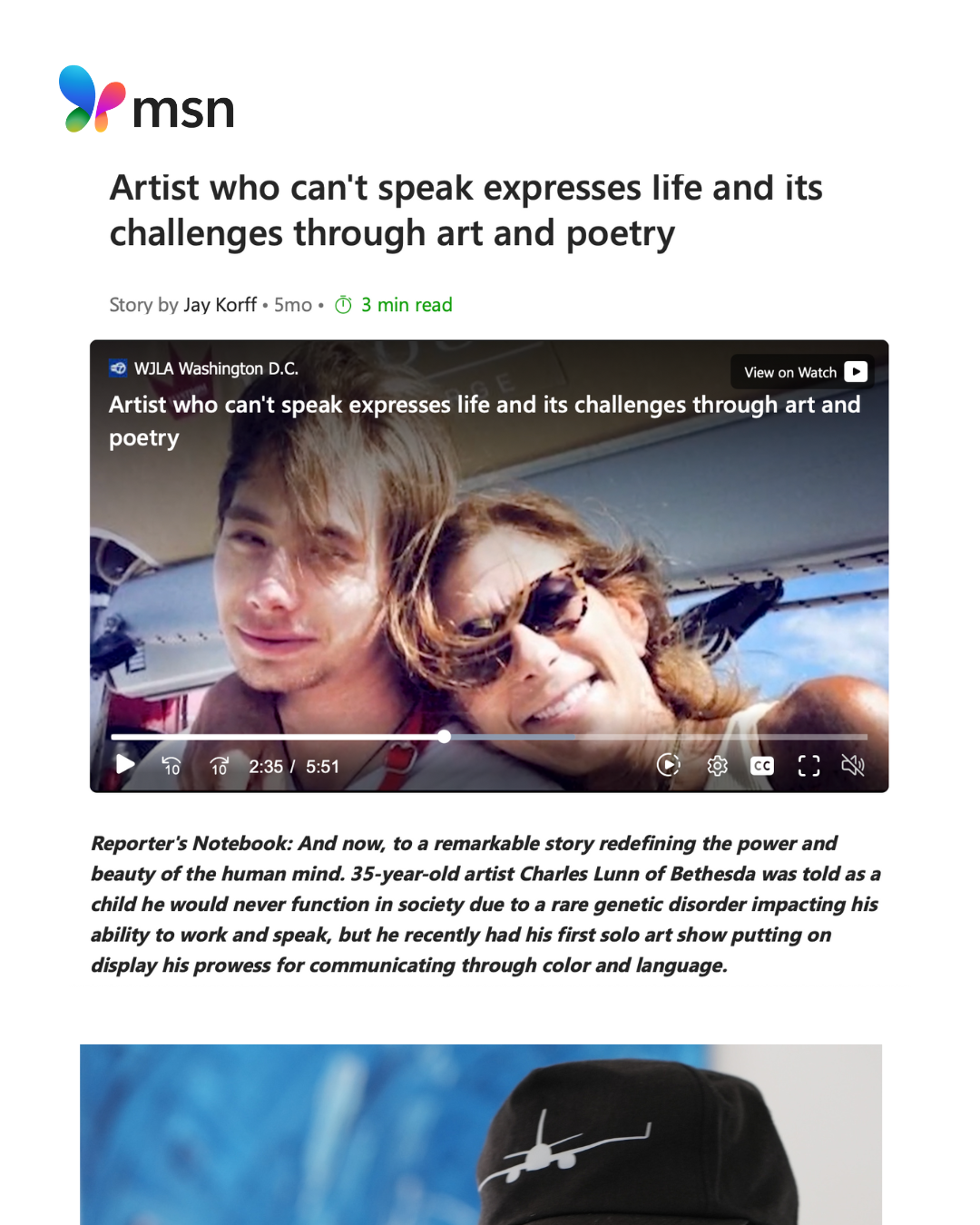This screenshot has width=980, height=1225.
Task: Play the video
Action: pos(125,765)
